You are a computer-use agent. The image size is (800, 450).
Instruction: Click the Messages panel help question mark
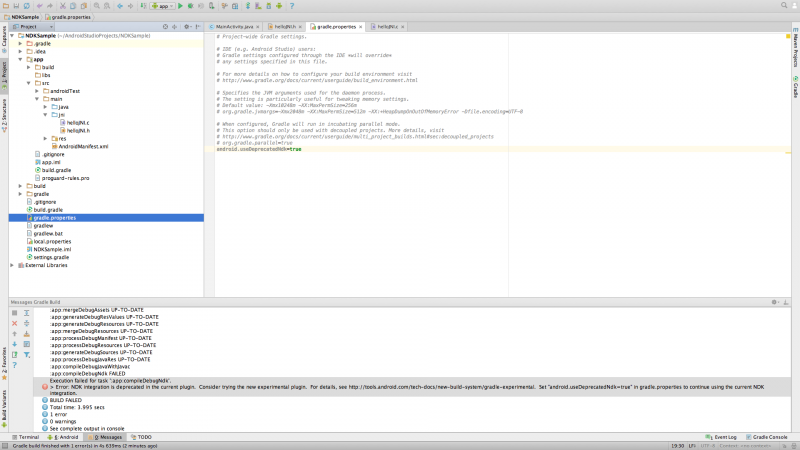pyautogui.click(x=14, y=365)
